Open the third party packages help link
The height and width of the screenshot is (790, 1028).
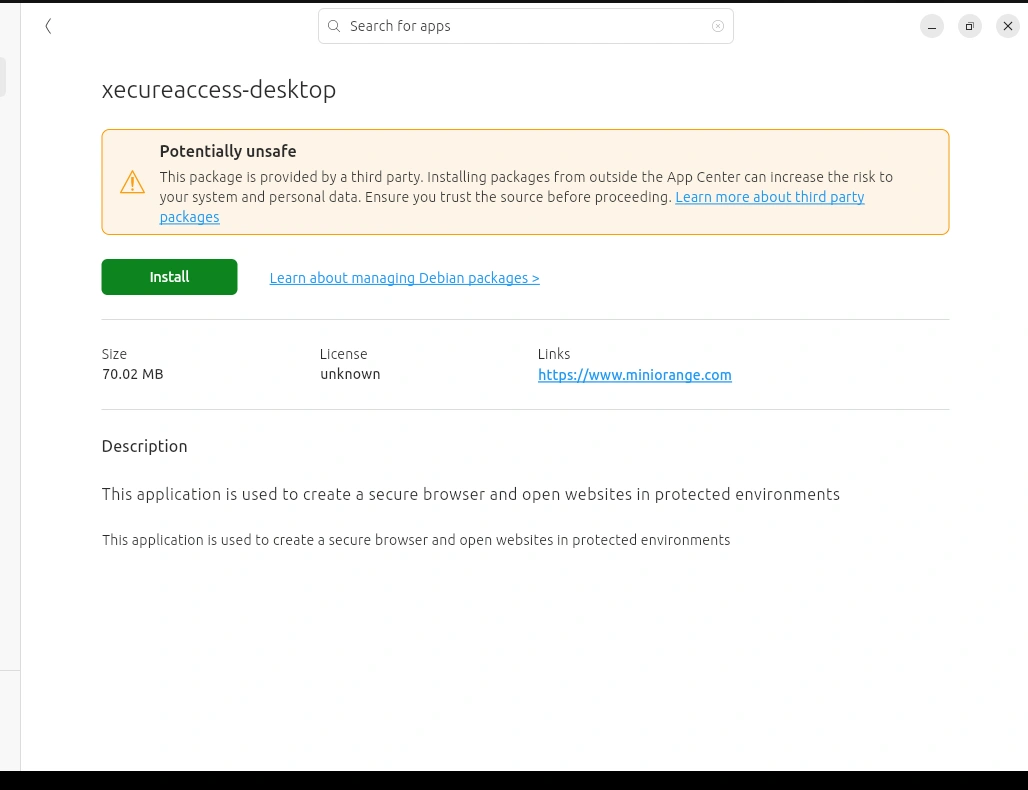coord(770,197)
